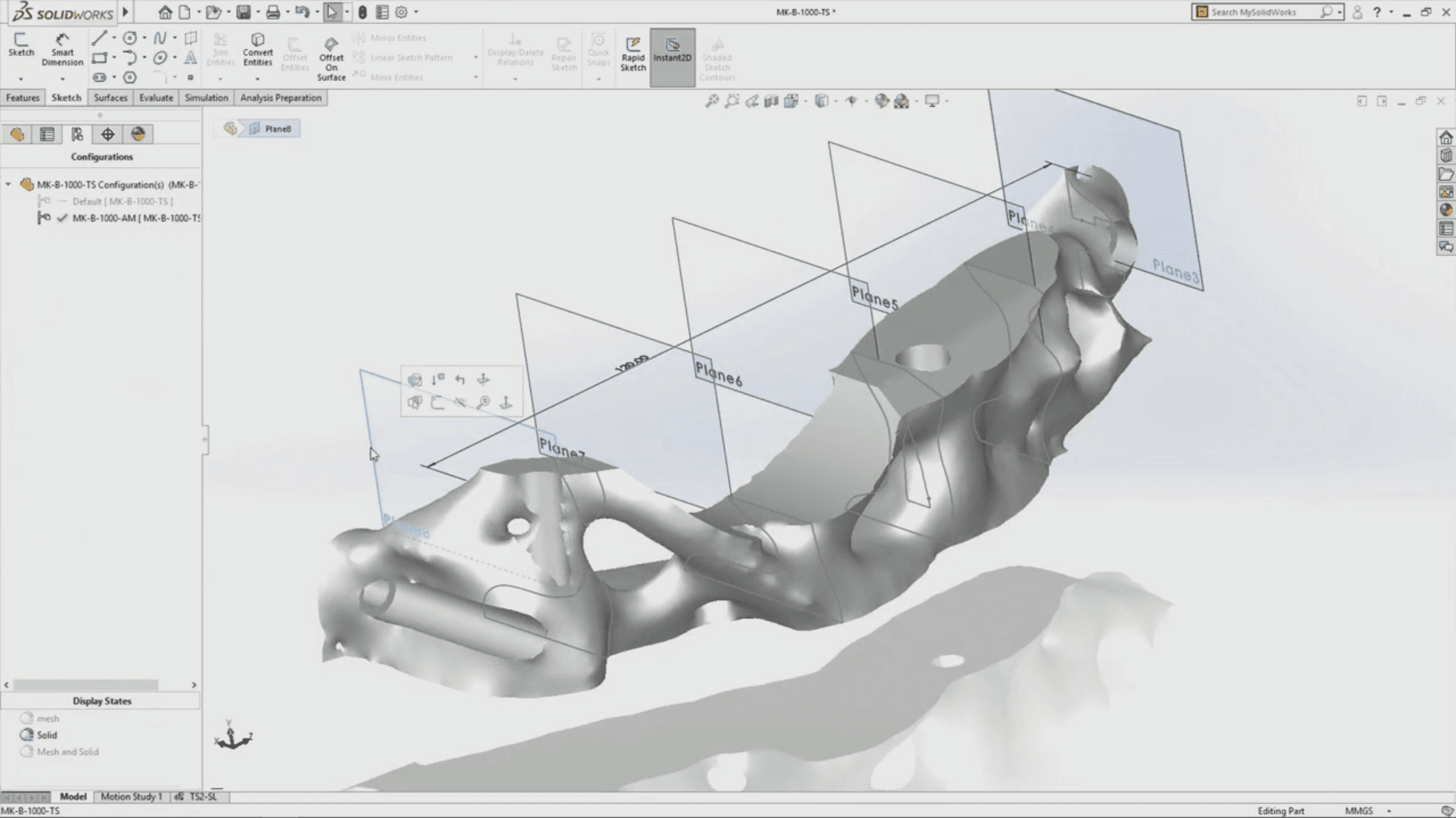Open the Sketch button dropdown arrow

click(21, 78)
